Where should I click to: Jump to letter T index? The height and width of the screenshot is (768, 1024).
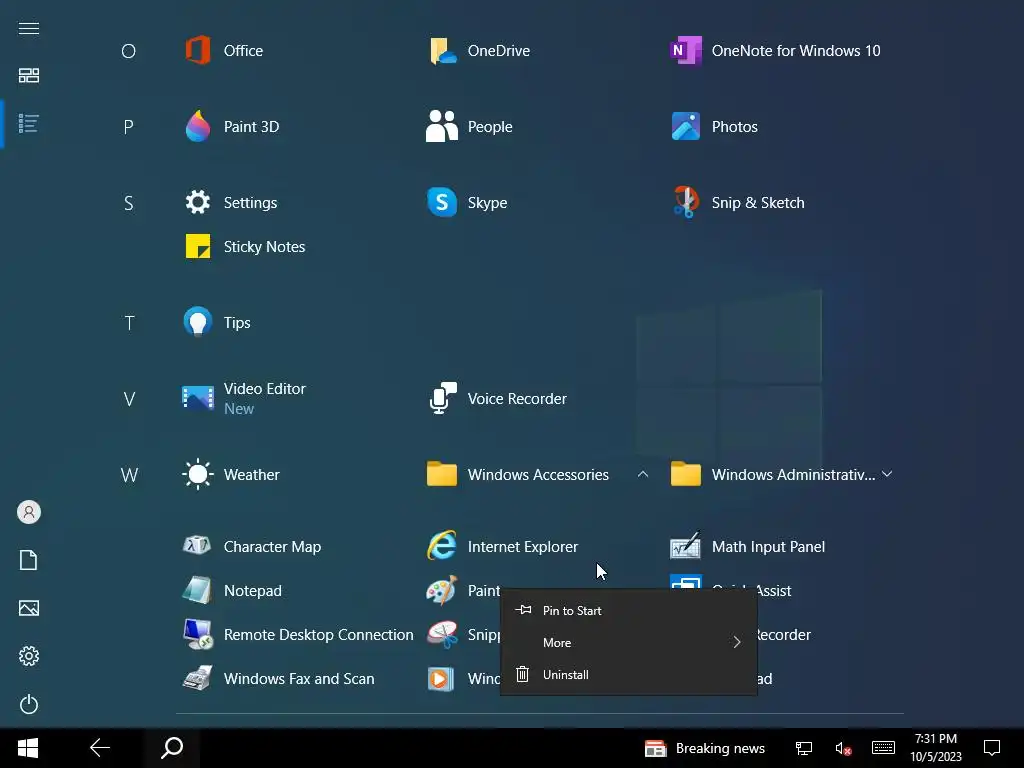click(x=129, y=323)
